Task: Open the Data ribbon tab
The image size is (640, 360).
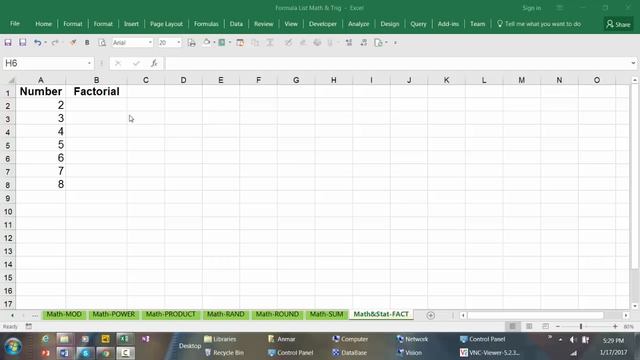Action: [x=236, y=24]
